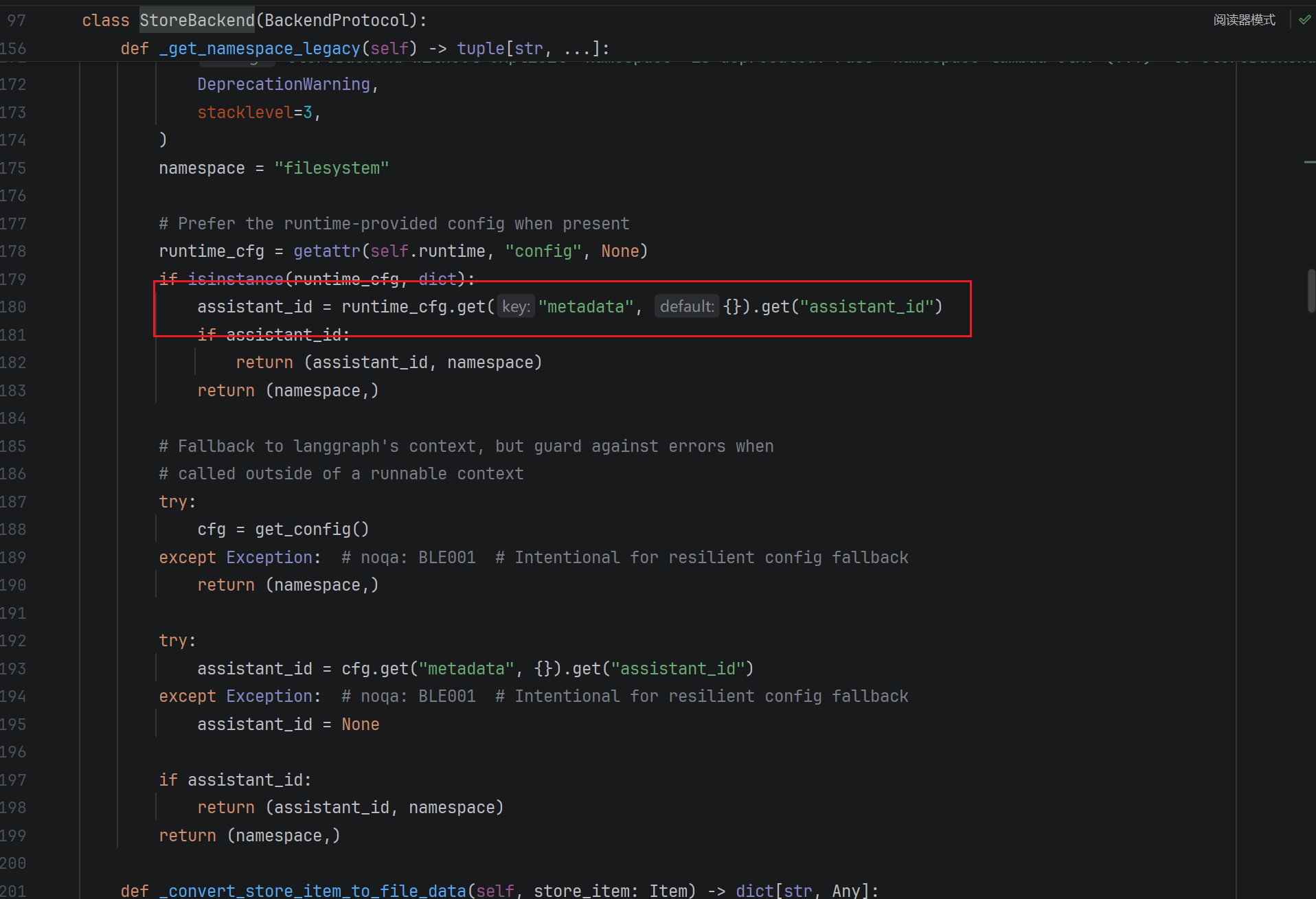This screenshot has width=1316, height=899.
Task: Click return (namespace,) on line 199
Action: click(x=249, y=836)
